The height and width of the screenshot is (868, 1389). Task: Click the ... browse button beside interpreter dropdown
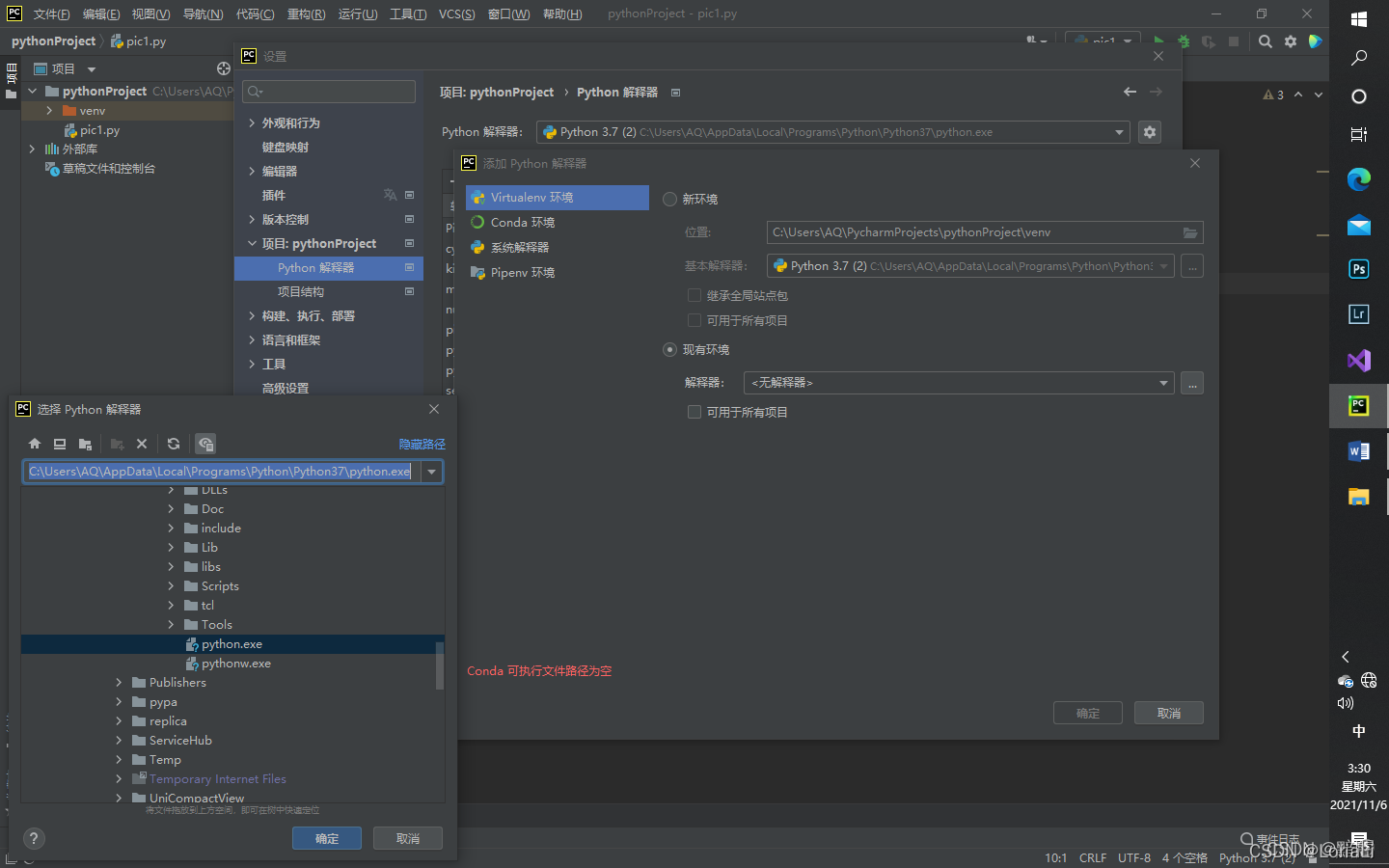coord(1192,383)
